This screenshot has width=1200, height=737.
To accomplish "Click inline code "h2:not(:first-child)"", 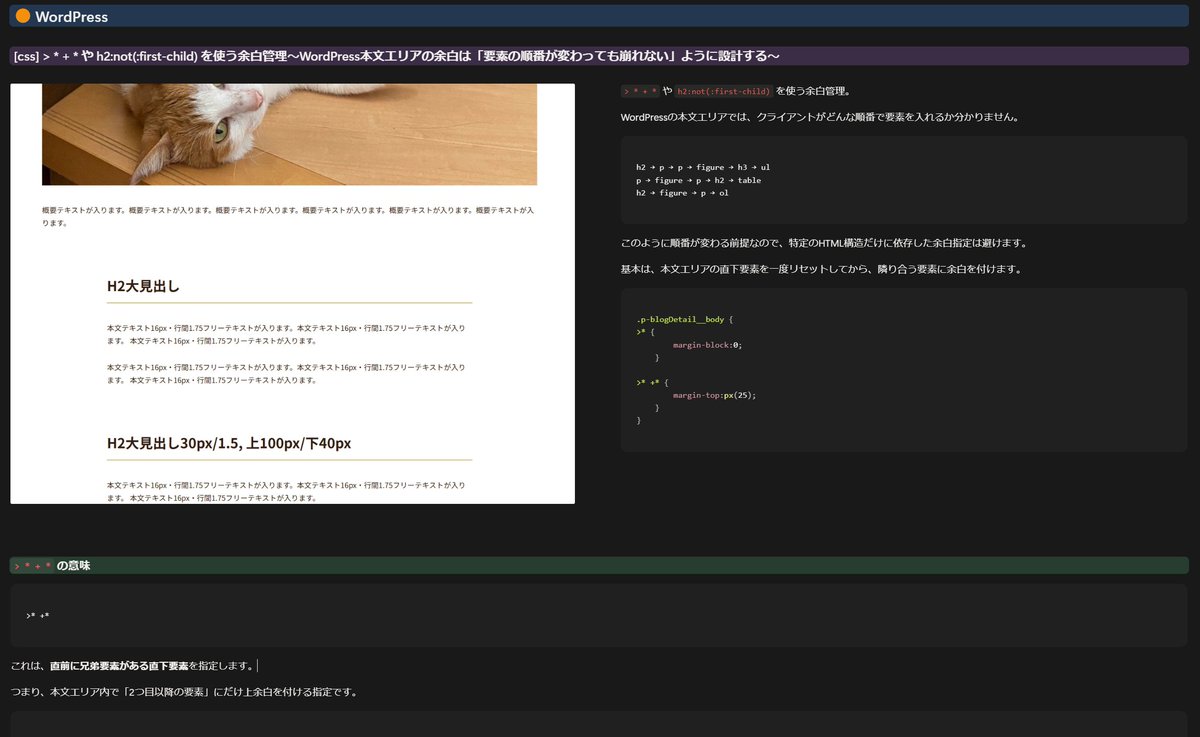I will 723,91.
